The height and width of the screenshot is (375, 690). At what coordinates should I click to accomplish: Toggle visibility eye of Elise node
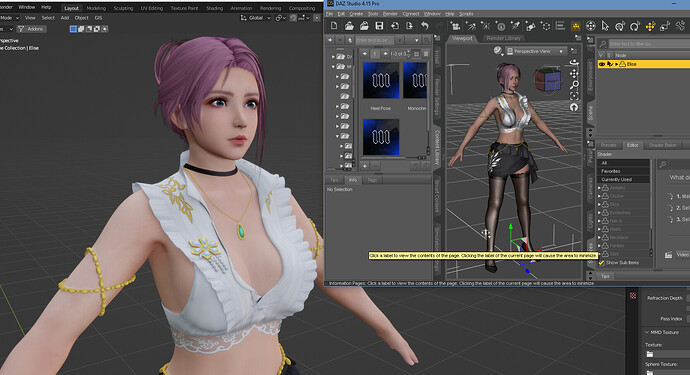pyautogui.click(x=602, y=64)
